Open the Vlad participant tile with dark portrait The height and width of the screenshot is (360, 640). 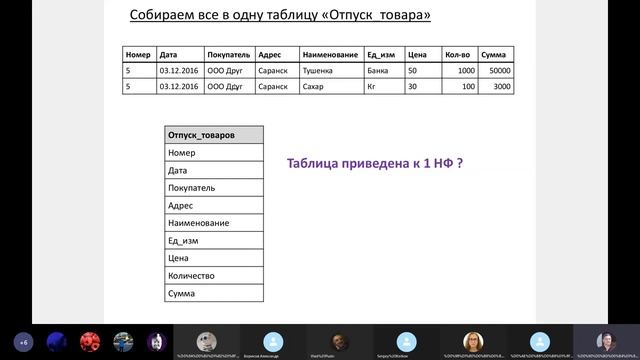pos(340,342)
